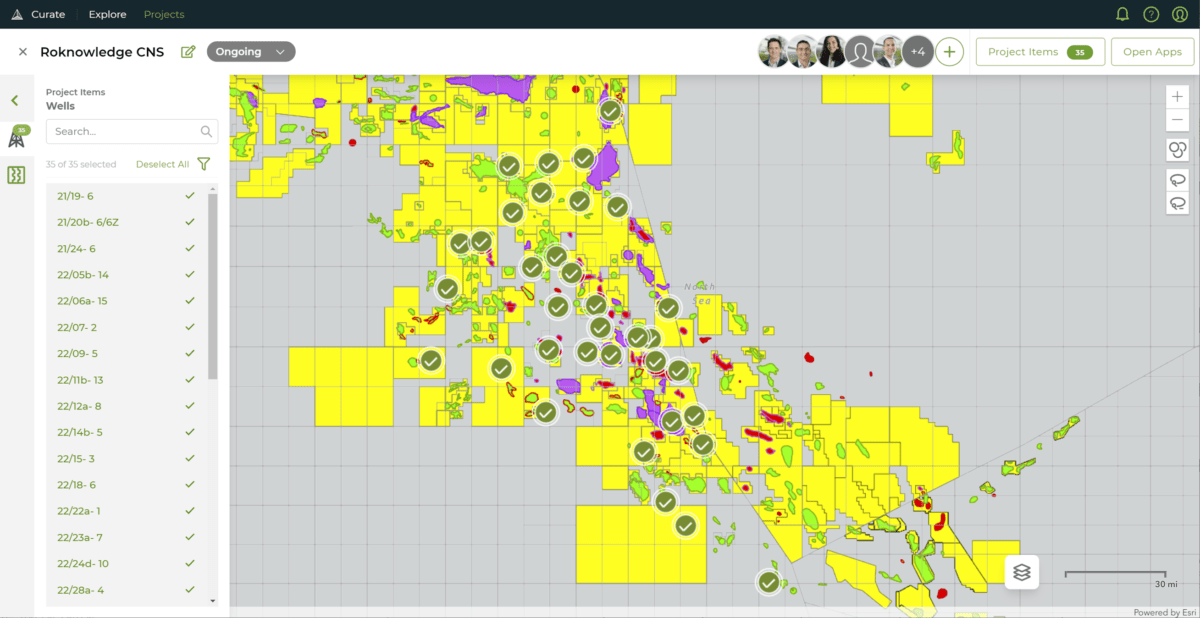Image resolution: width=1200 pixels, height=618 pixels.
Task: Collapse the Project Items side panel
Action: pos(15,100)
